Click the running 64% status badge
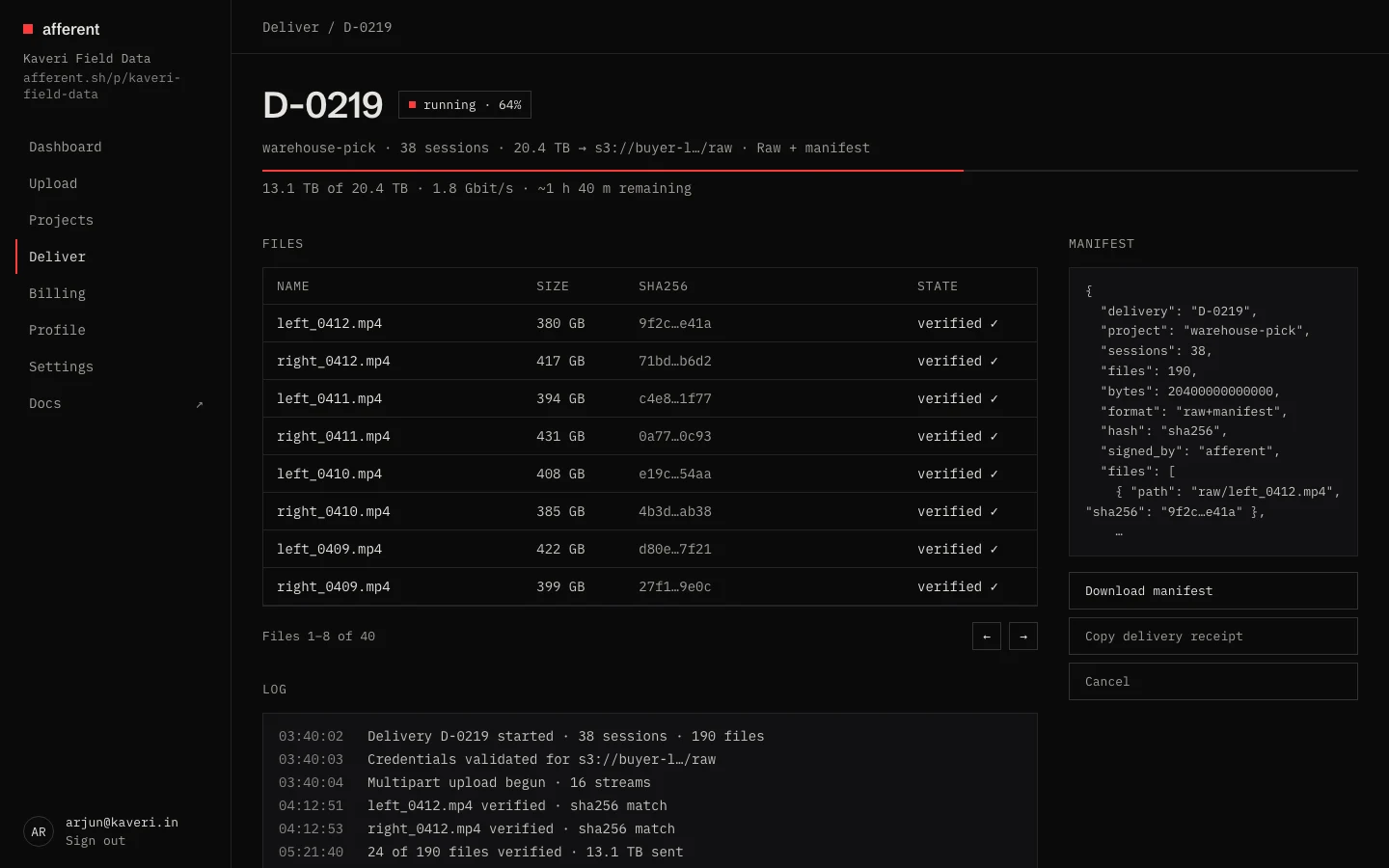1389x868 pixels. pos(465,105)
